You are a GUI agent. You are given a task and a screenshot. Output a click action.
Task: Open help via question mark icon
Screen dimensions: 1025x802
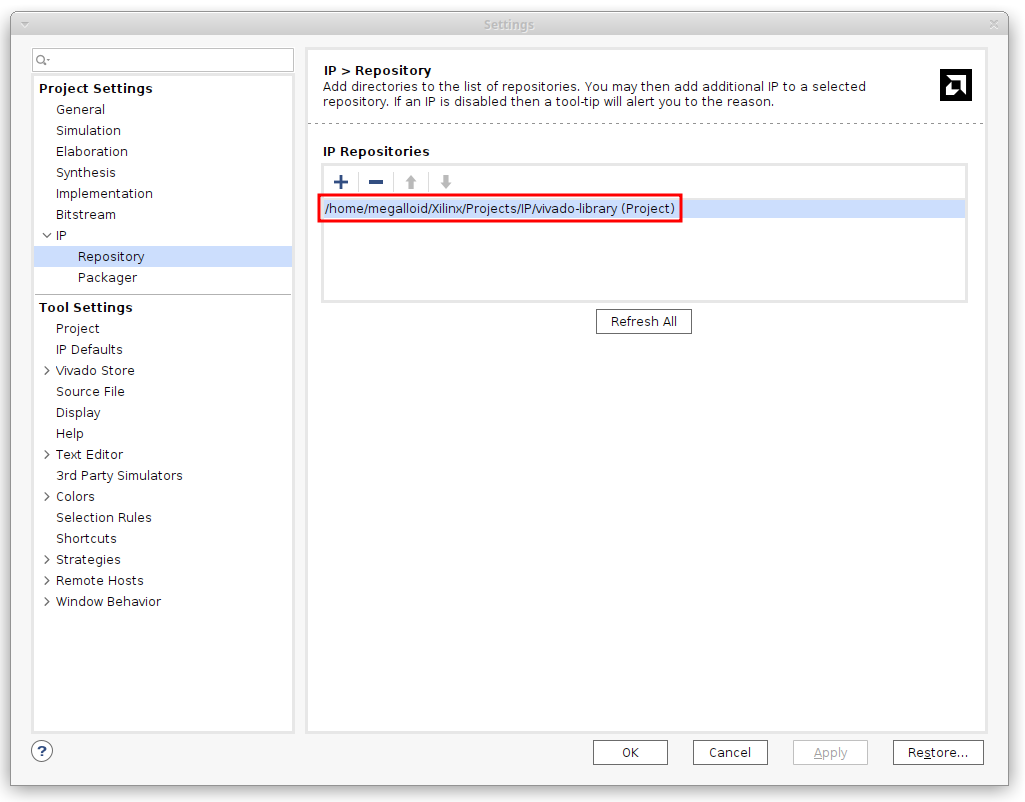point(42,751)
